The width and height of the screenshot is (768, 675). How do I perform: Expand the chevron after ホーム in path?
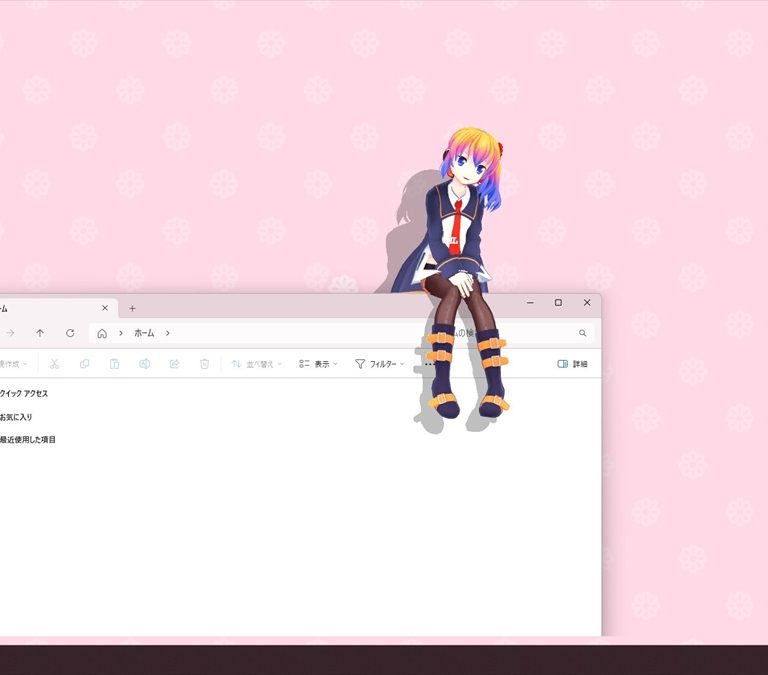(x=168, y=333)
